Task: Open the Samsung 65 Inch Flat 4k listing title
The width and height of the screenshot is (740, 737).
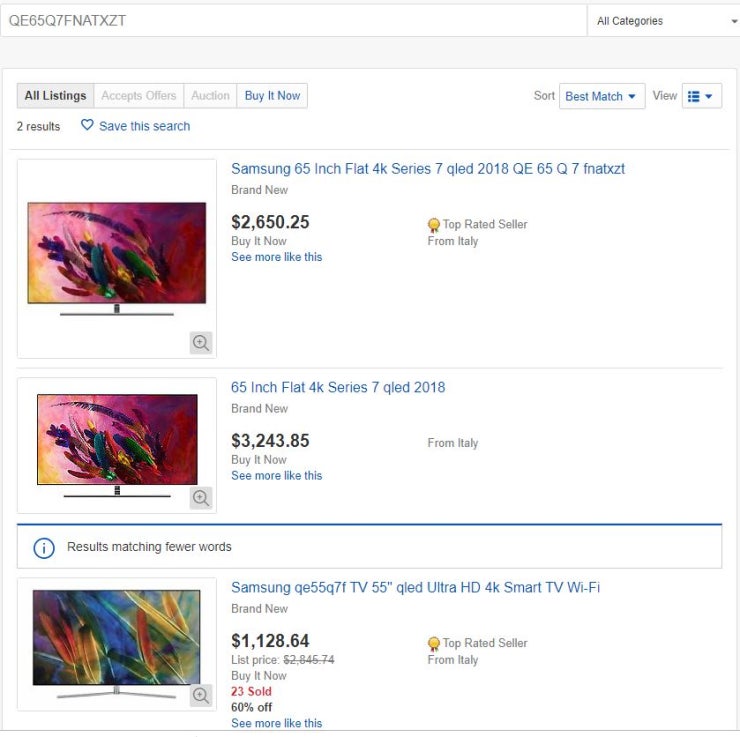Action: [428, 169]
